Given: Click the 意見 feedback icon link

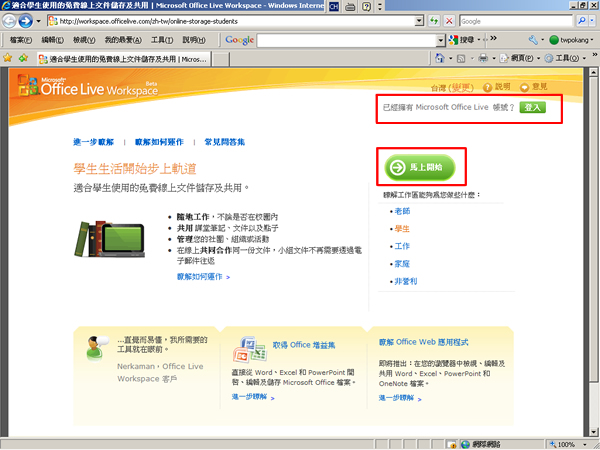Looking at the screenshot, I should pos(533,87).
